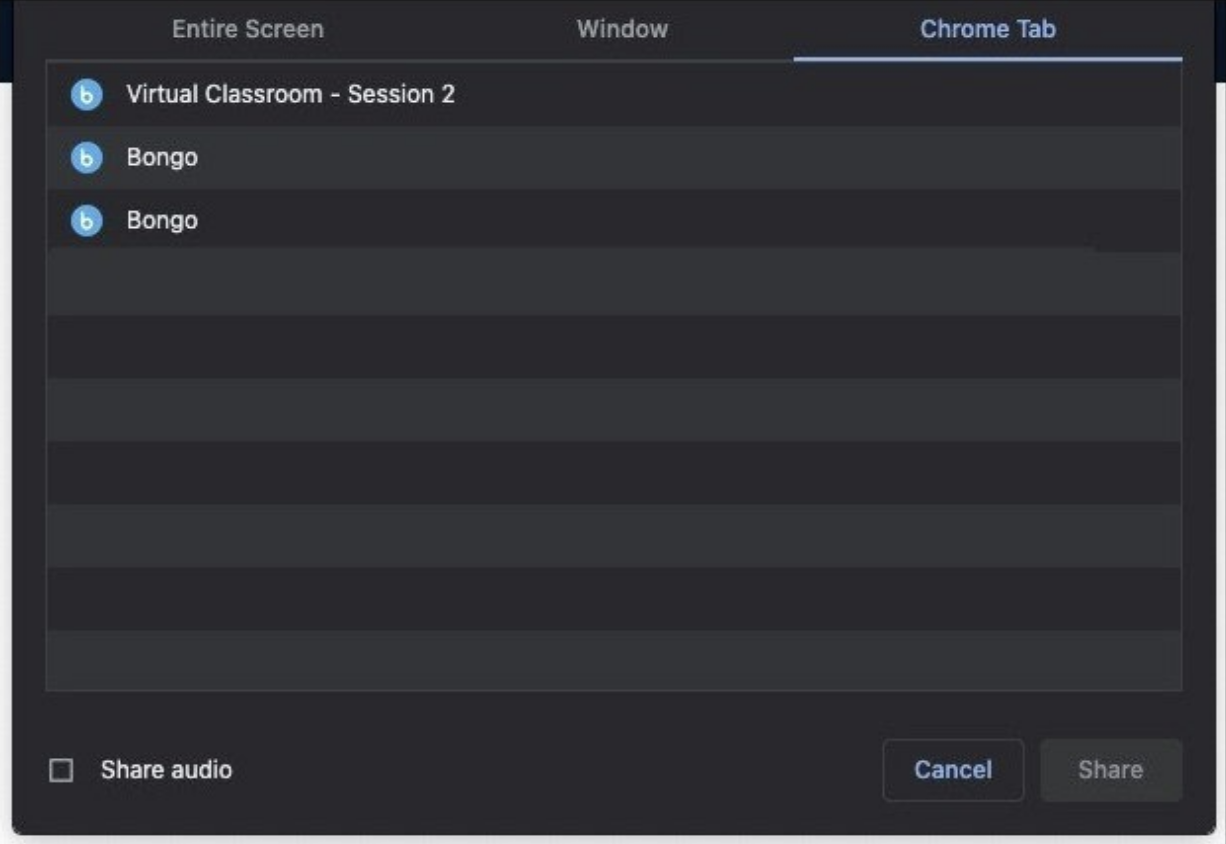This screenshot has height=844, width=1226.
Task: Click the Share audio label text
Action: pyautogui.click(x=166, y=770)
